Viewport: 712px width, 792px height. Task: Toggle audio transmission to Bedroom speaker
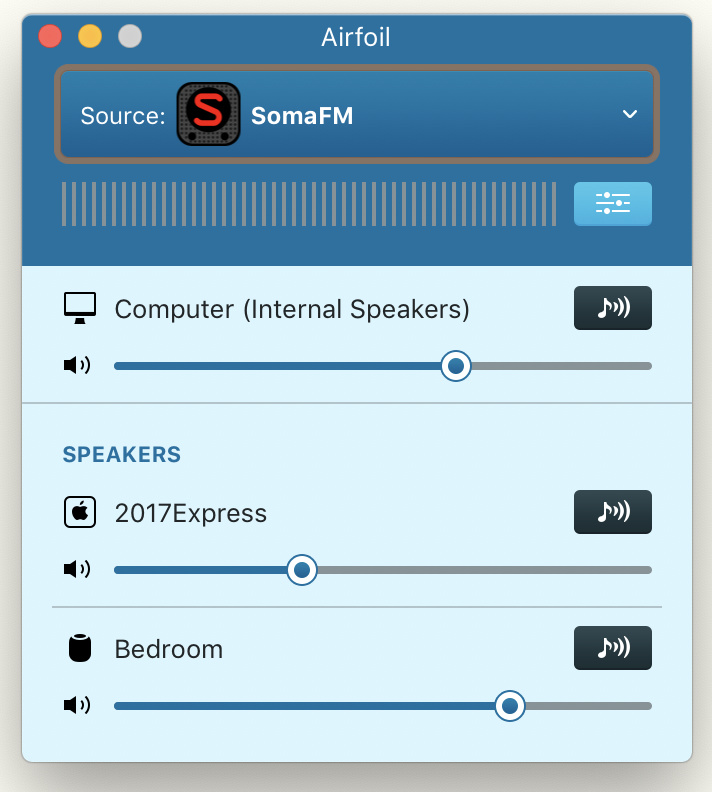[x=613, y=648]
